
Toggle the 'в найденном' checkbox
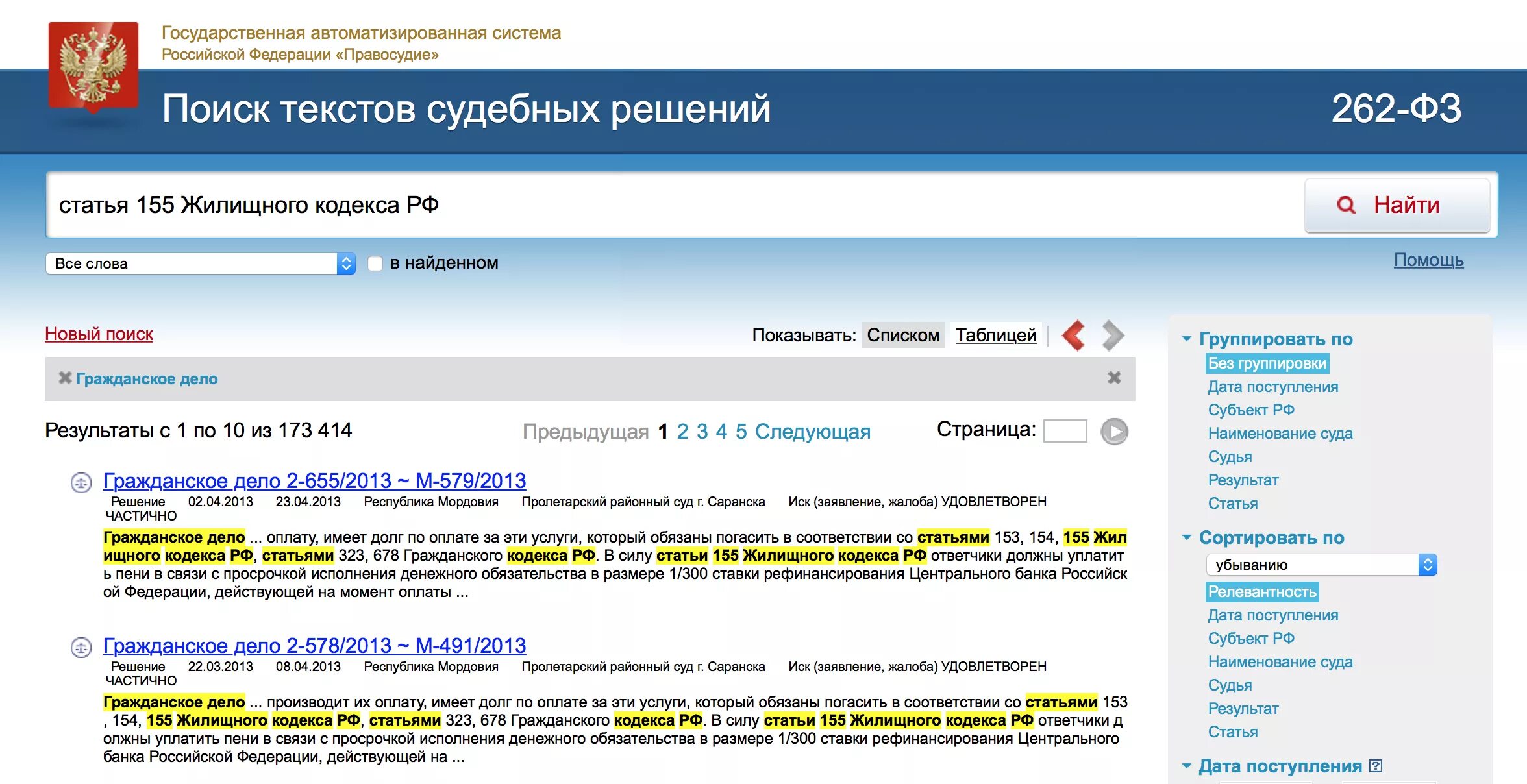point(375,263)
